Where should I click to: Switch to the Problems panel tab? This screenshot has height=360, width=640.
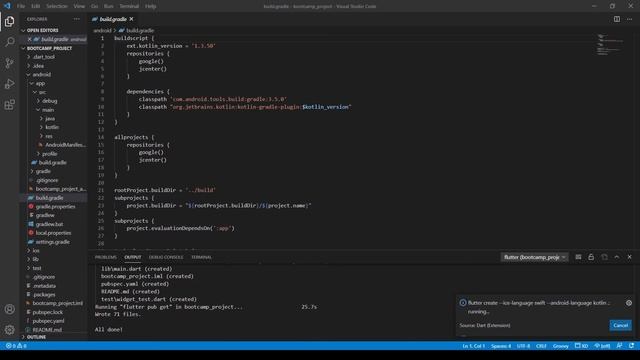pyautogui.click(x=106, y=257)
